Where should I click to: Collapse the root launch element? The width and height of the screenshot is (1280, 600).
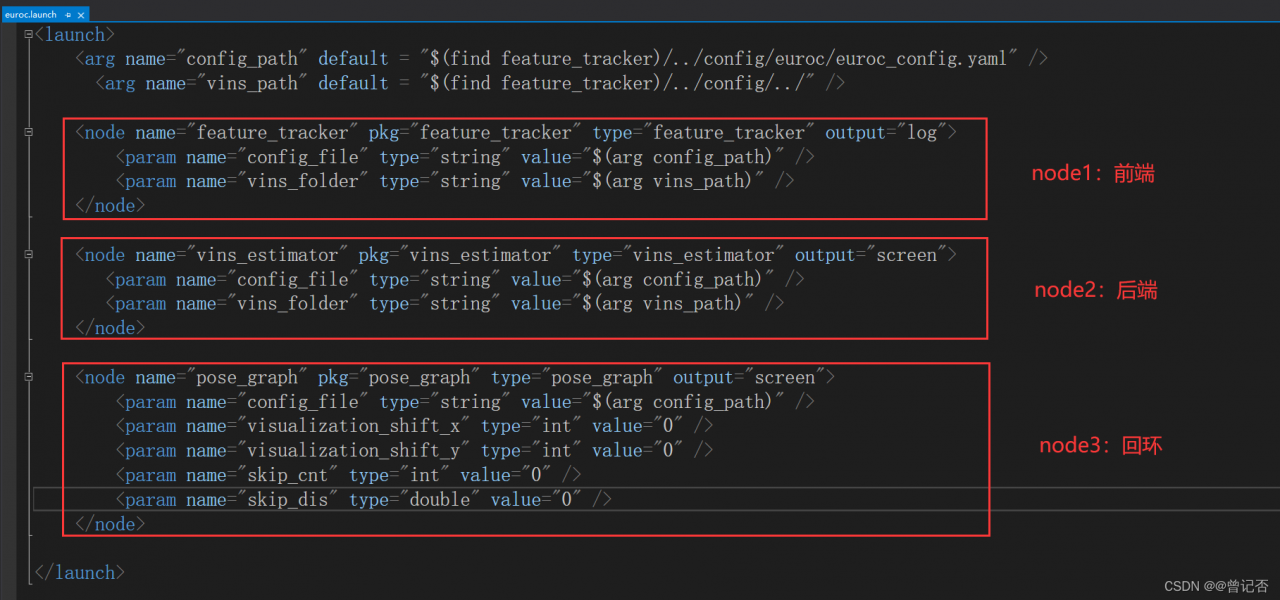[29, 35]
